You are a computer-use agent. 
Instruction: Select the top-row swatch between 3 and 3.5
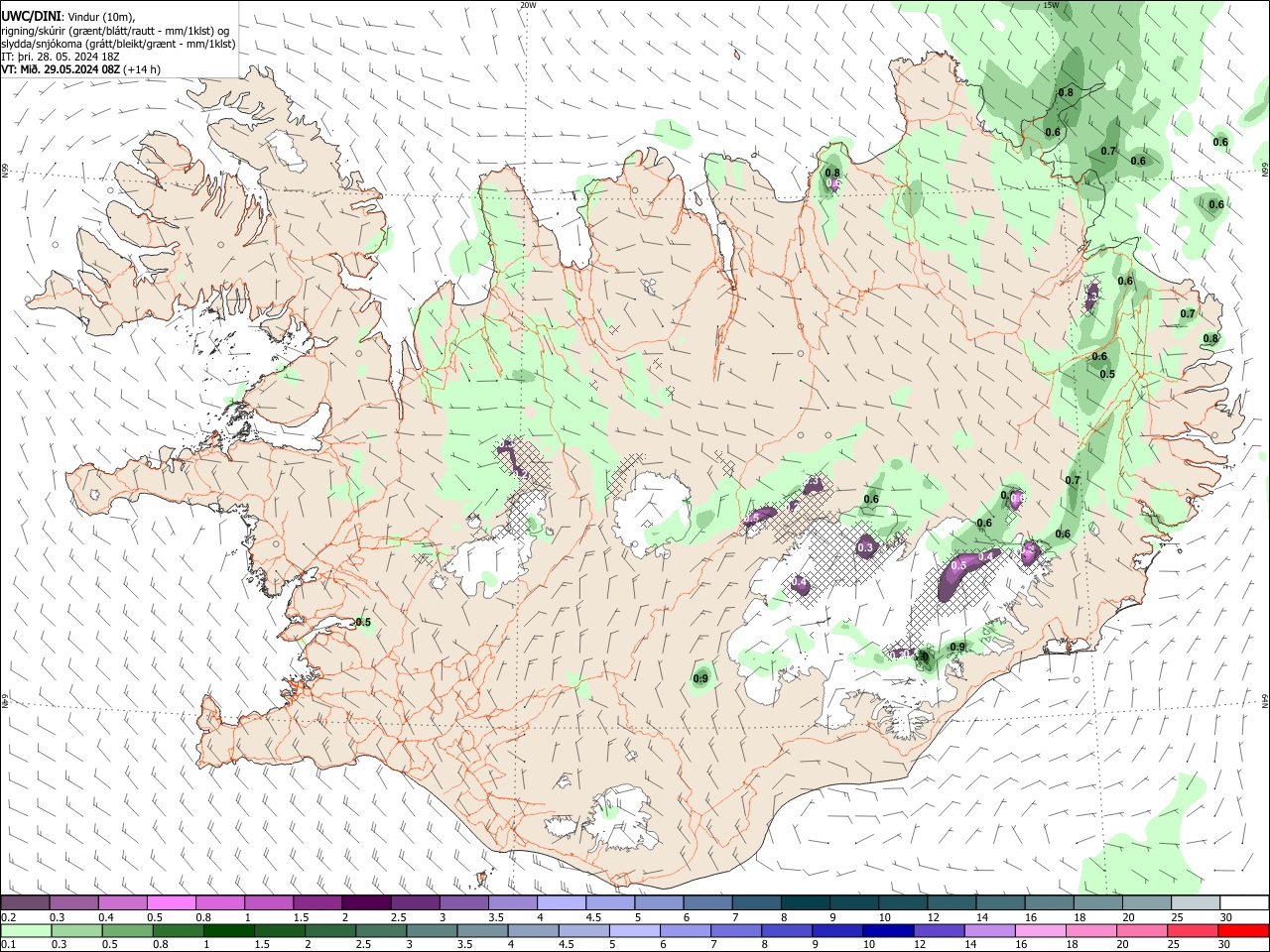pos(463,902)
